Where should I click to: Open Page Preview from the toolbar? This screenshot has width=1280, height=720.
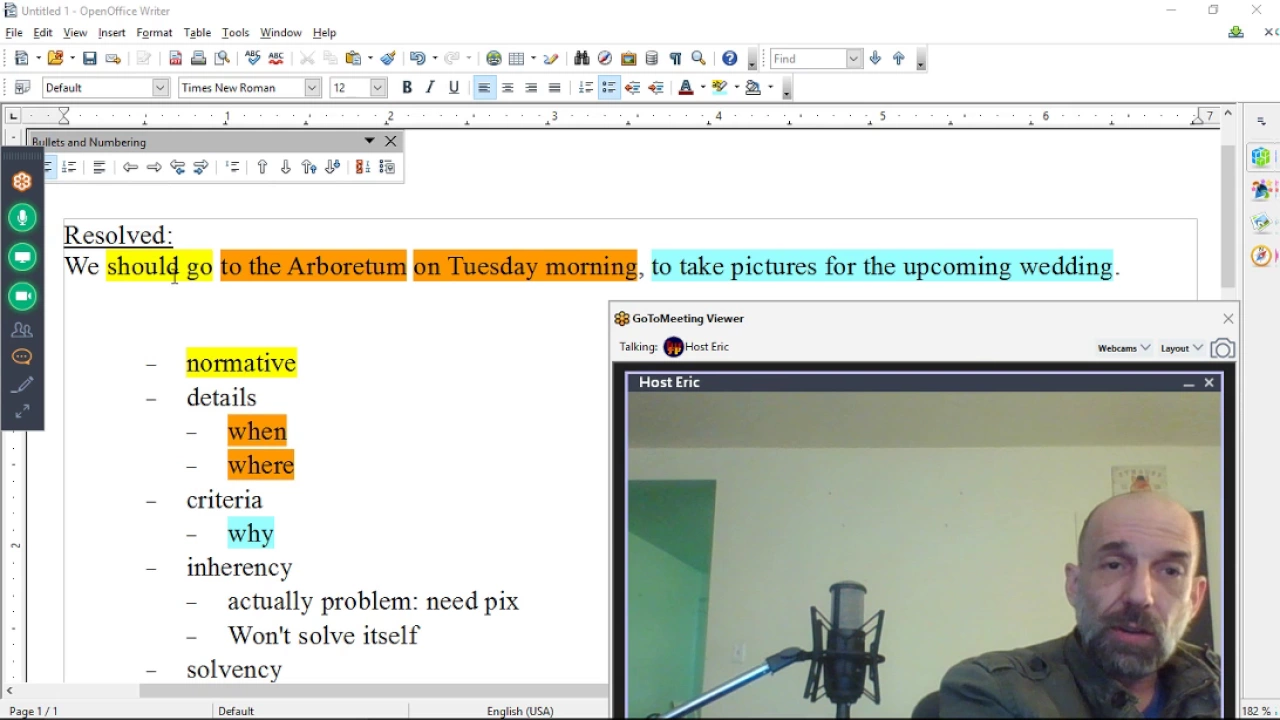[223, 59]
